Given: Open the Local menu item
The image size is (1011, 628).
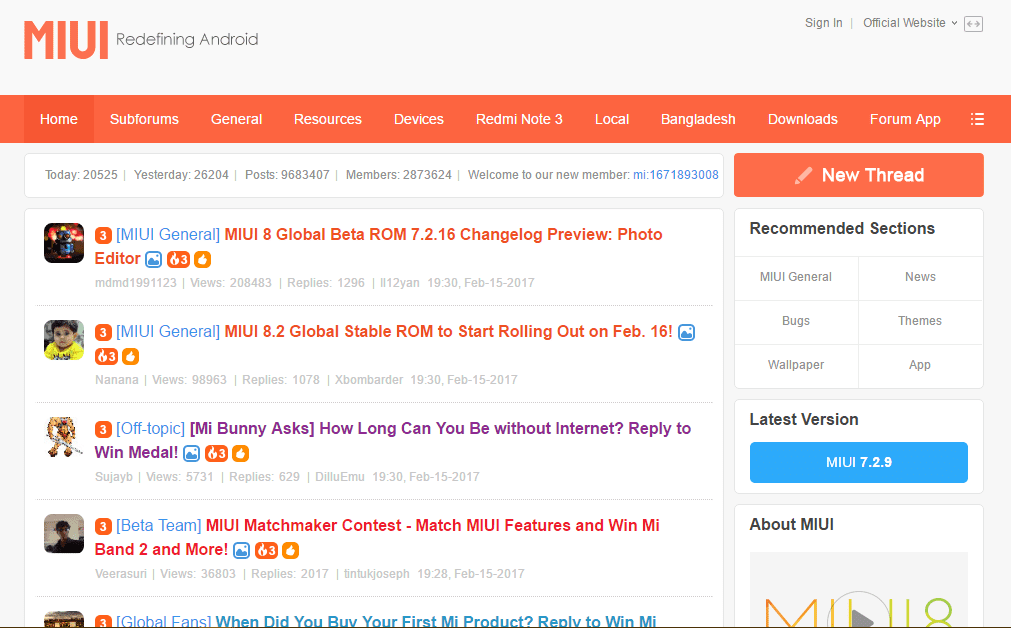Looking at the screenshot, I should (x=612, y=119).
